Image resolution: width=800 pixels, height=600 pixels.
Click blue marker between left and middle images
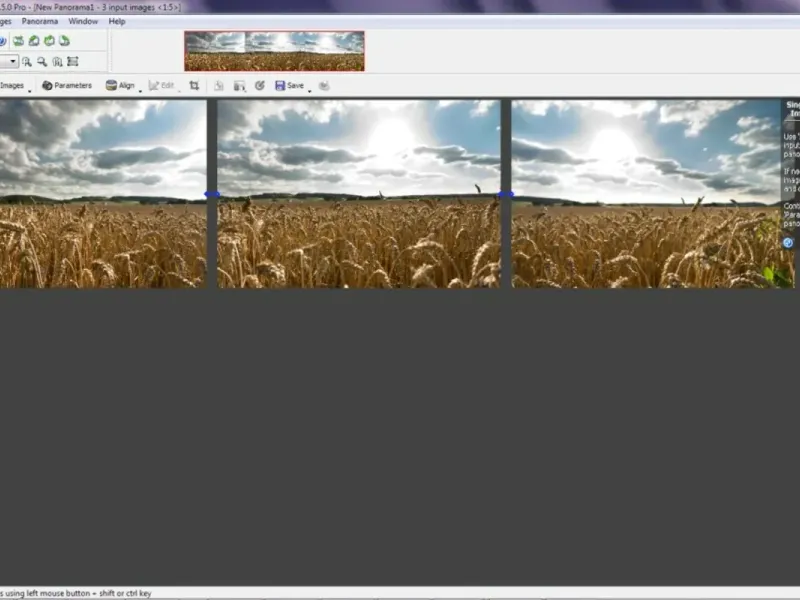(212, 194)
